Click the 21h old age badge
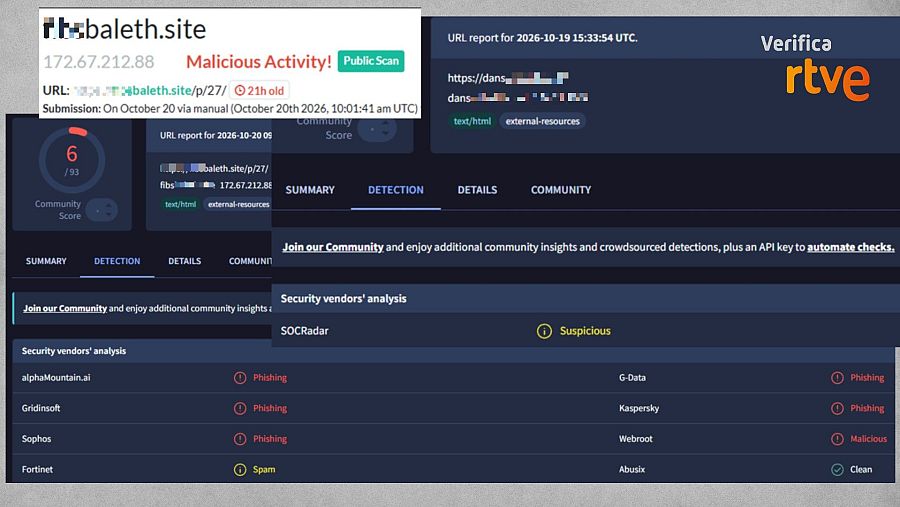Image resolution: width=900 pixels, height=507 pixels. point(260,91)
